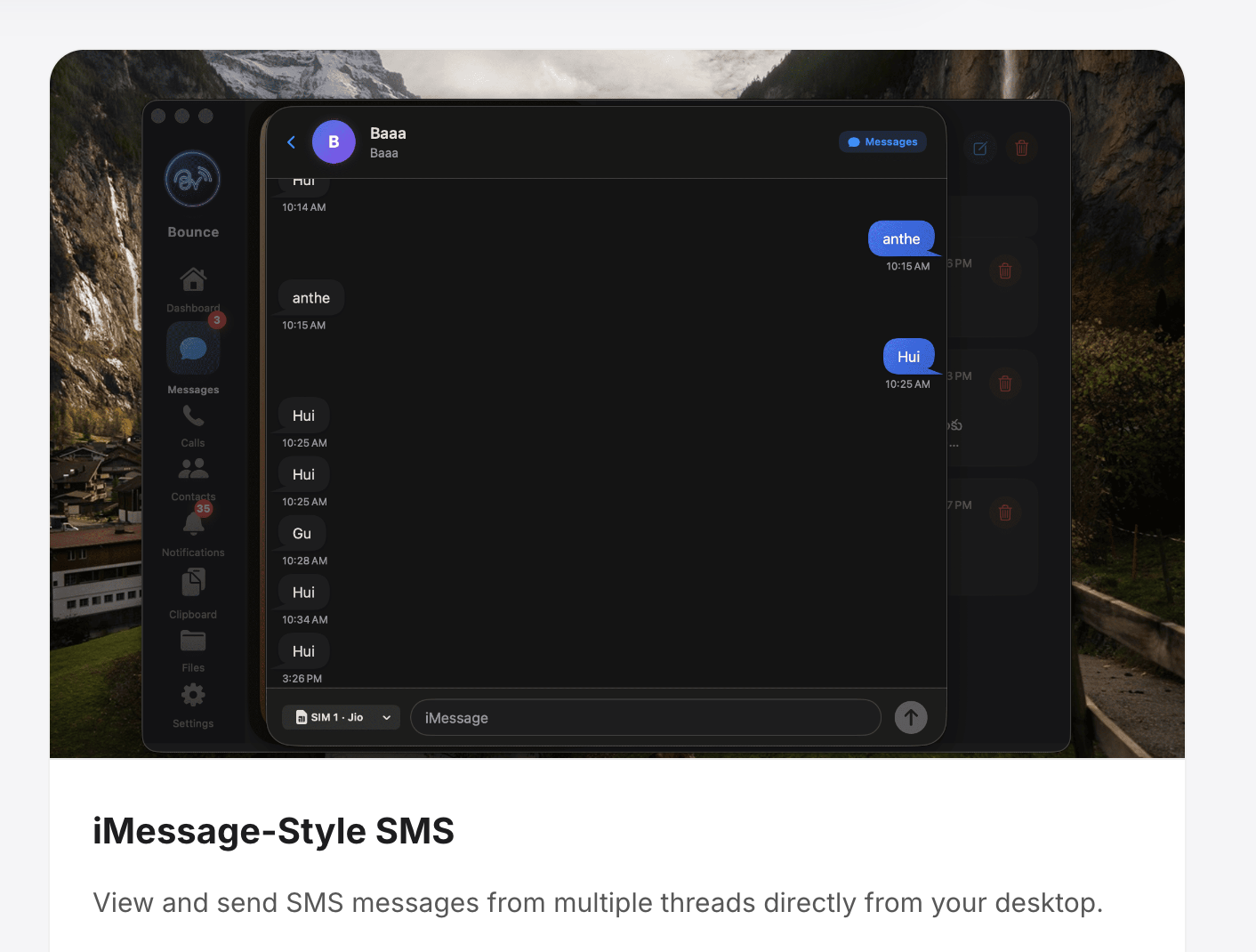
Task: Send the message with the arrow button
Action: pyautogui.click(x=910, y=717)
